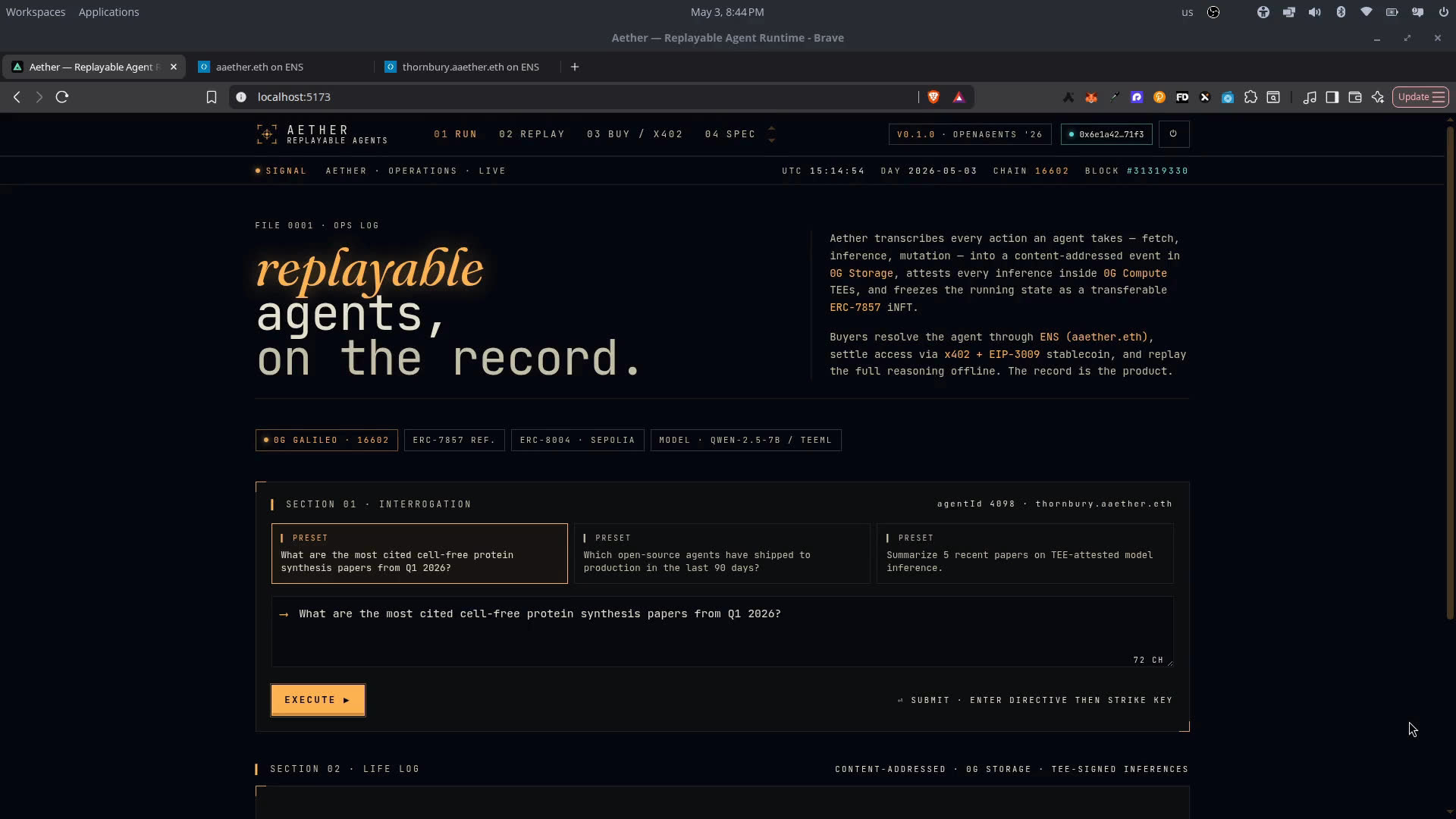The height and width of the screenshot is (819, 1456).
Task: Switch to thornbury.aaether.eth on ENS tab
Action: tap(466, 67)
